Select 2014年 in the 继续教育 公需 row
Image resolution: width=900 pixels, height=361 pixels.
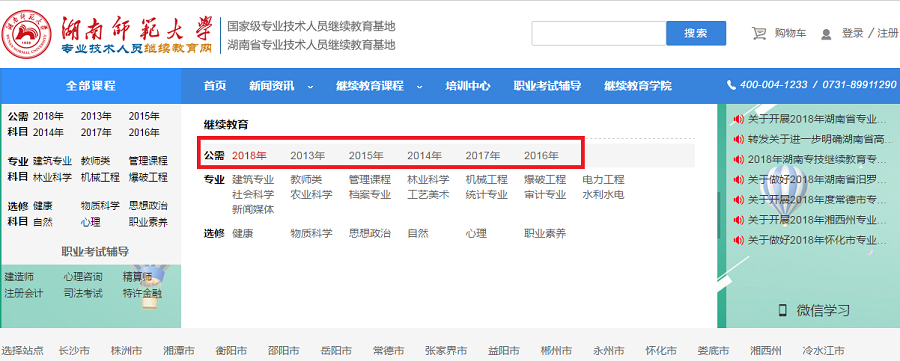pos(425,155)
